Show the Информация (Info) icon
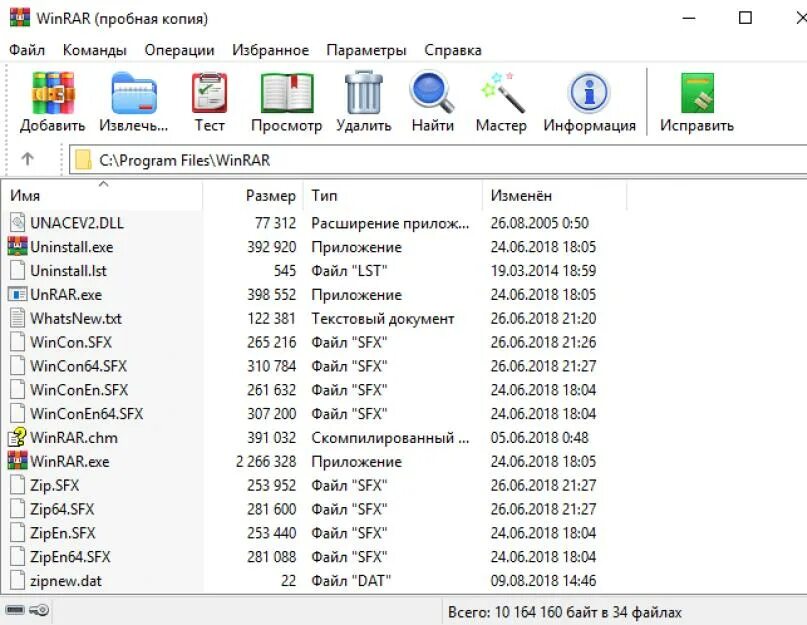Image resolution: width=807 pixels, height=625 pixels. click(x=589, y=93)
